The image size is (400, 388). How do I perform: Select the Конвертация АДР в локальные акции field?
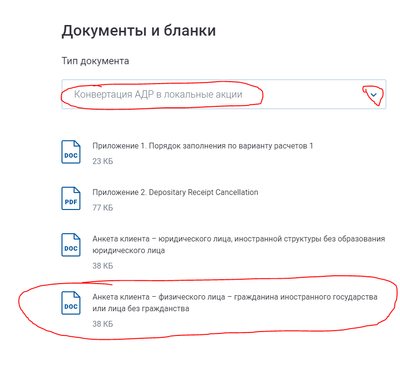tap(224, 94)
